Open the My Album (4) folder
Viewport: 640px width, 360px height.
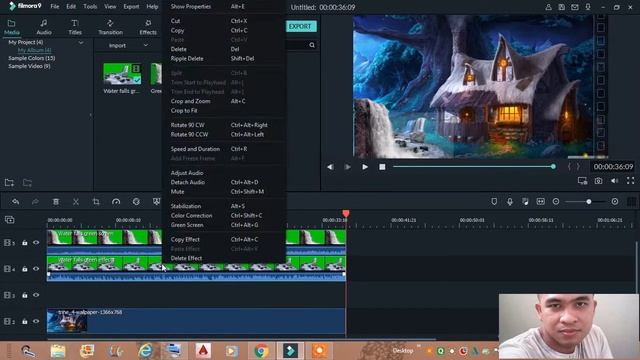34,50
